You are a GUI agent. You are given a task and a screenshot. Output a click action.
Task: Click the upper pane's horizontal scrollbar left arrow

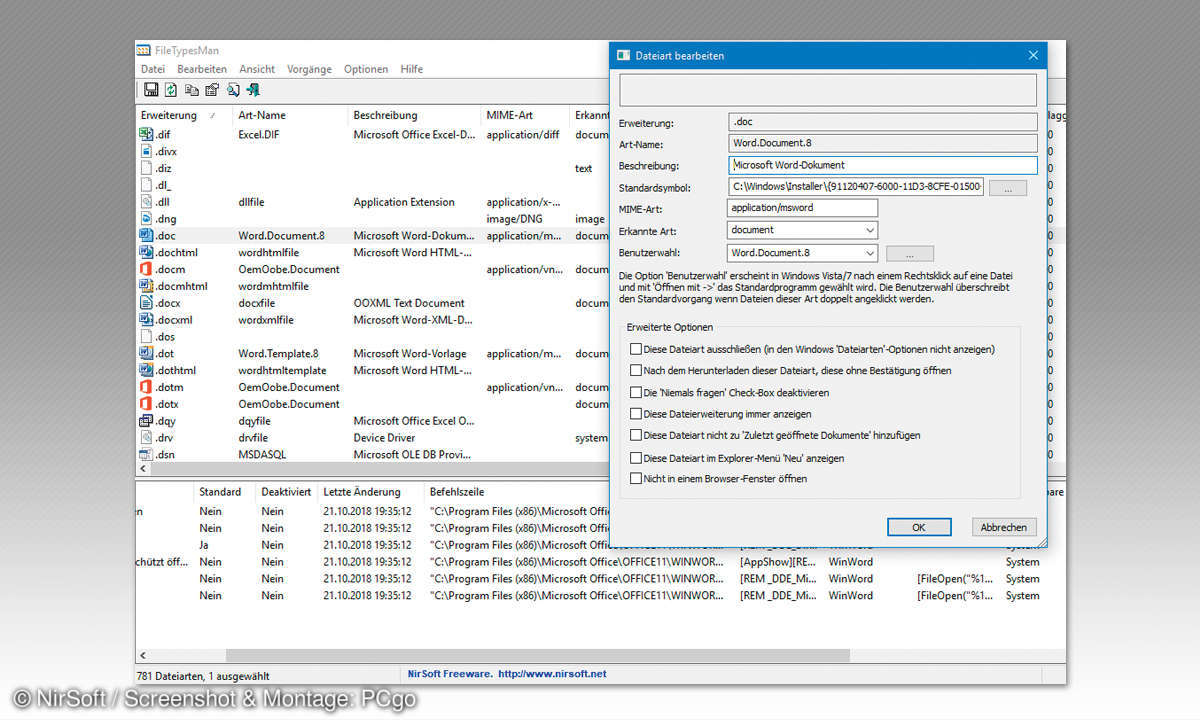click(142, 469)
